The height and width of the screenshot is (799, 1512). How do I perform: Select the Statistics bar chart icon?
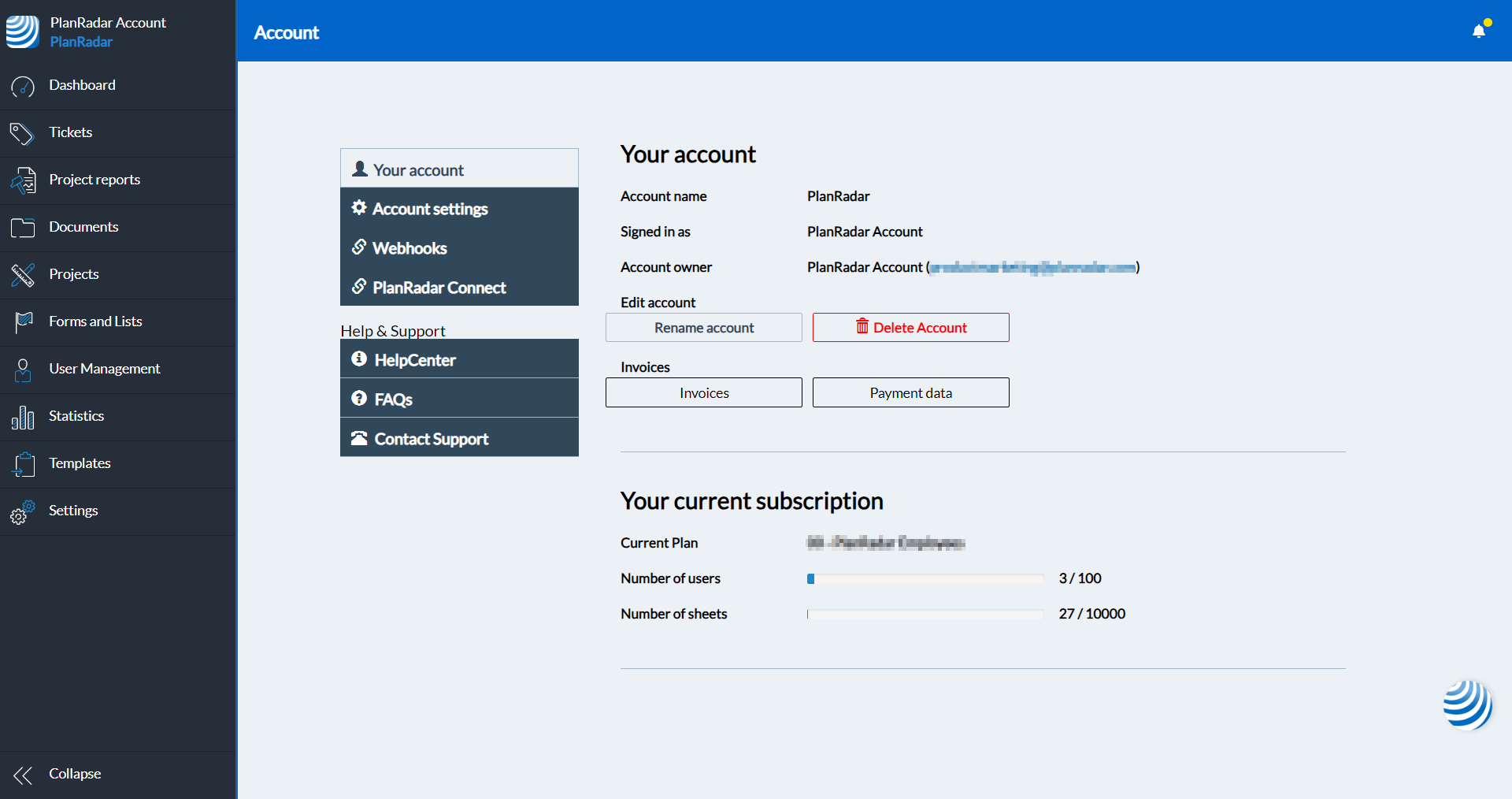23,417
